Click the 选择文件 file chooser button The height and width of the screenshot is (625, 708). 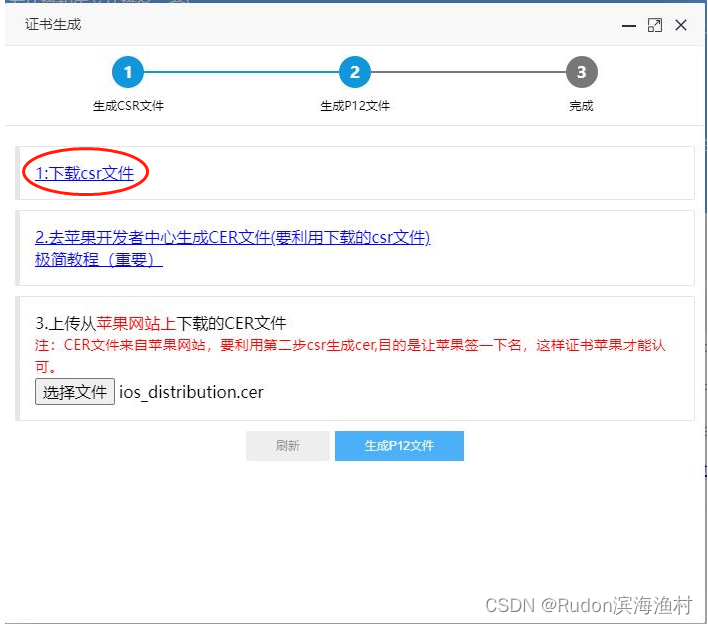pos(75,392)
